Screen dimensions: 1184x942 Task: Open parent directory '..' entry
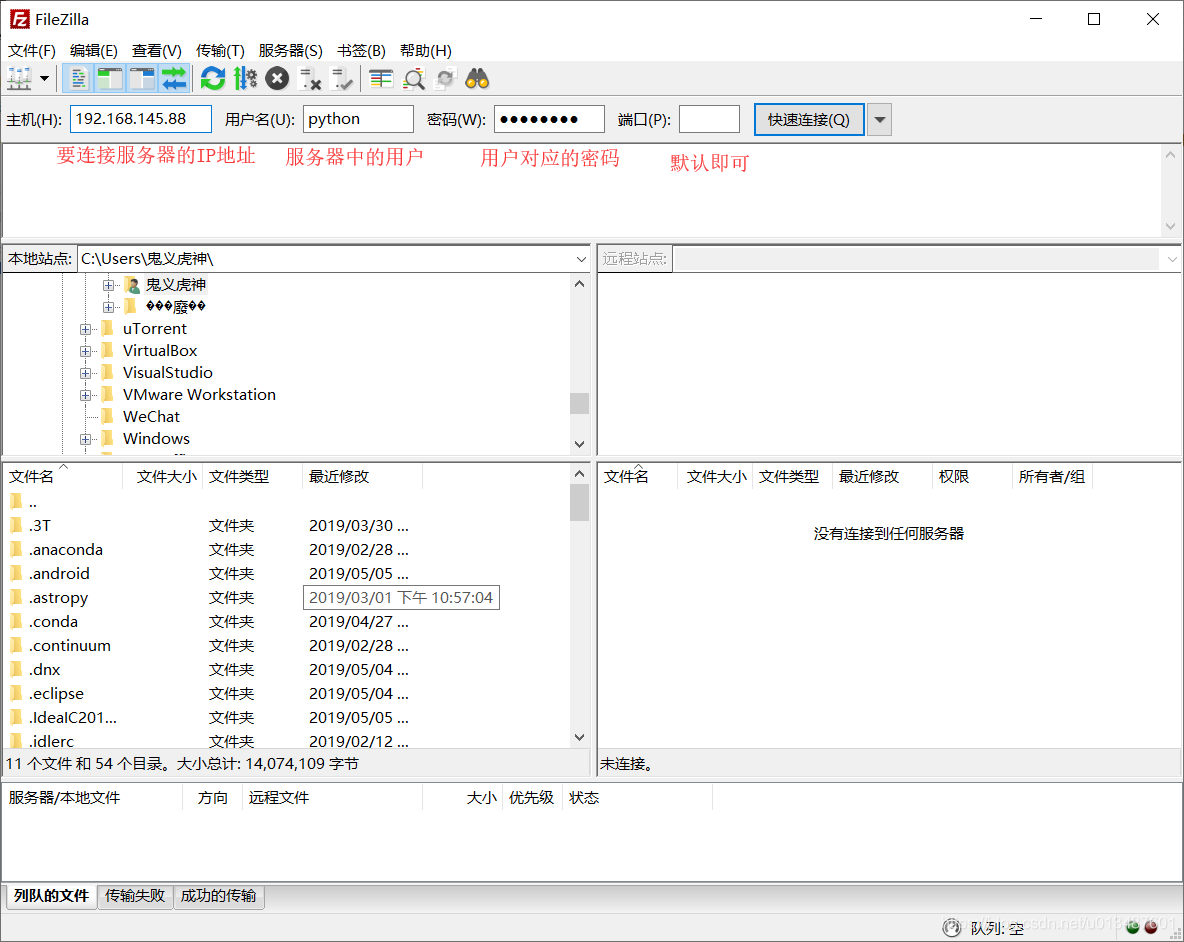click(287, 502)
